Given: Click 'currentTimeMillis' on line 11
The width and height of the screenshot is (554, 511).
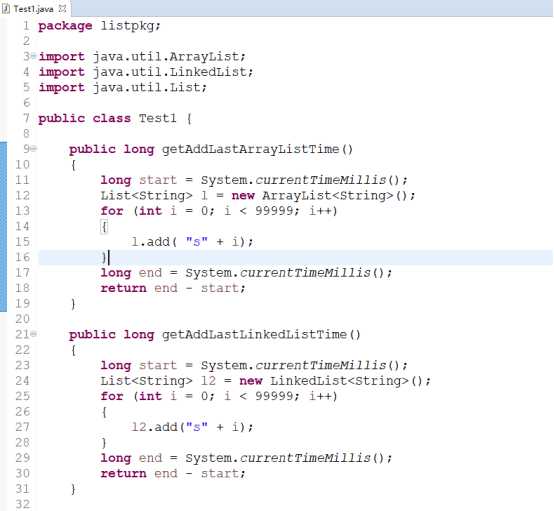Looking at the screenshot, I should 321,180.
